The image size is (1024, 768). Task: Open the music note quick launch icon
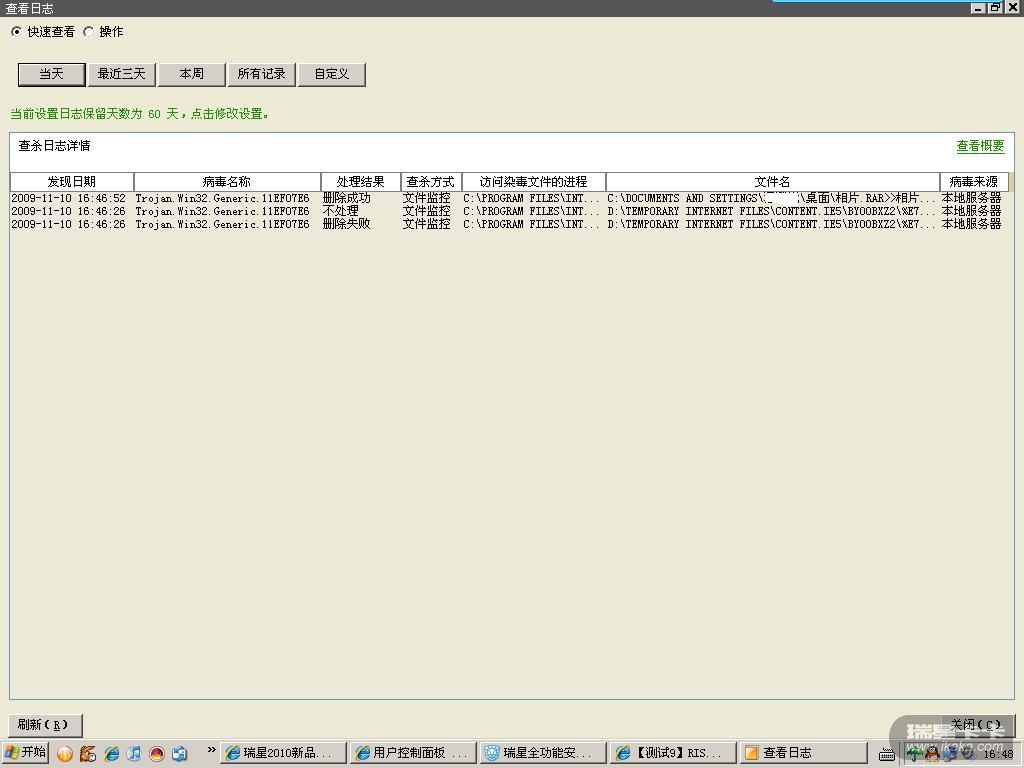pos(134,754)
